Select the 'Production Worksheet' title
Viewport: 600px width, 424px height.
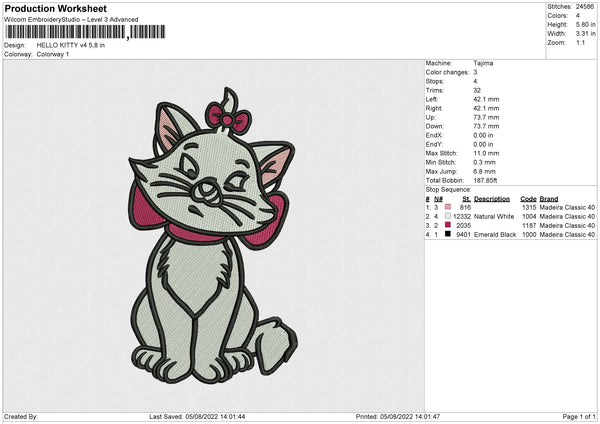click(55, 8)
